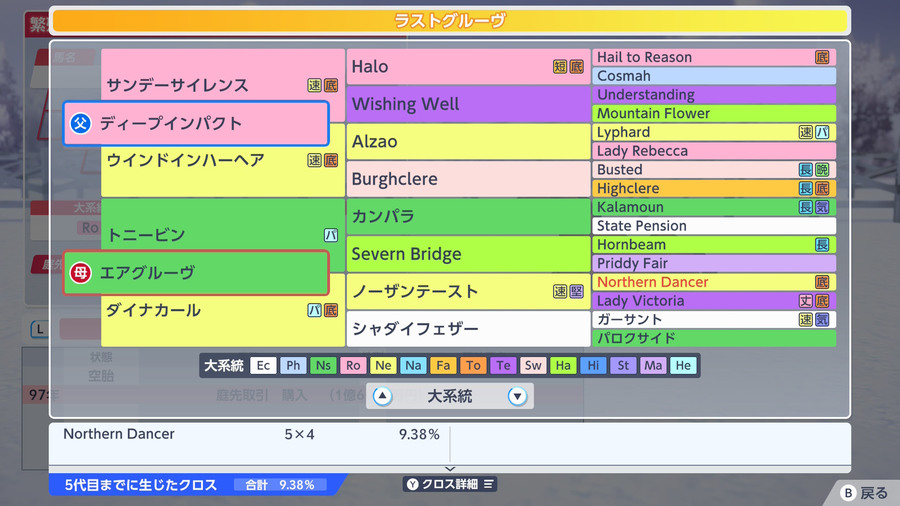Select the シャダイフェザー cell
This screenshot has height=506, width=900.
coord(468,329)
